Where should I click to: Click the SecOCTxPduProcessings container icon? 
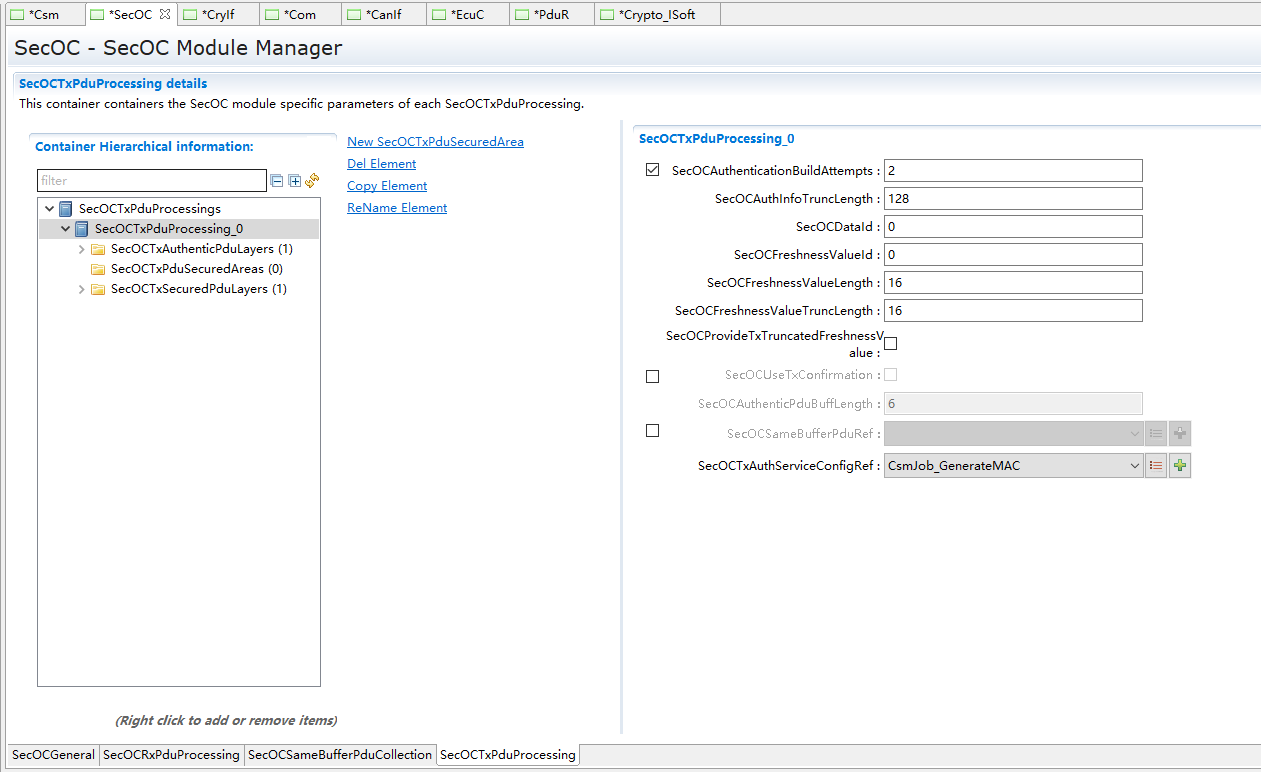tap(66, 209)
